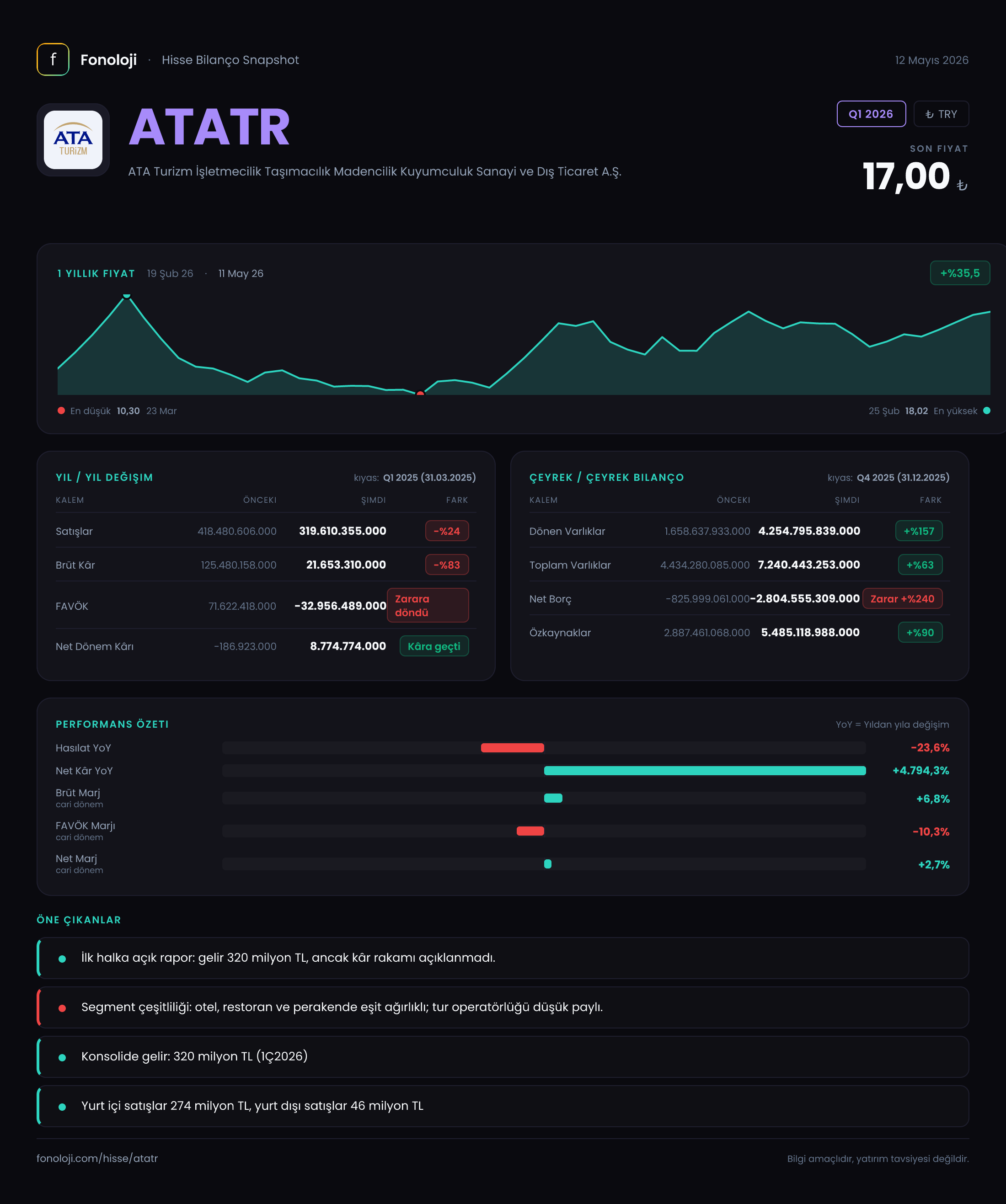
Task: Click the 'Konsolide gelir: 320 milyon TL' card
Action: point(503,1057)
